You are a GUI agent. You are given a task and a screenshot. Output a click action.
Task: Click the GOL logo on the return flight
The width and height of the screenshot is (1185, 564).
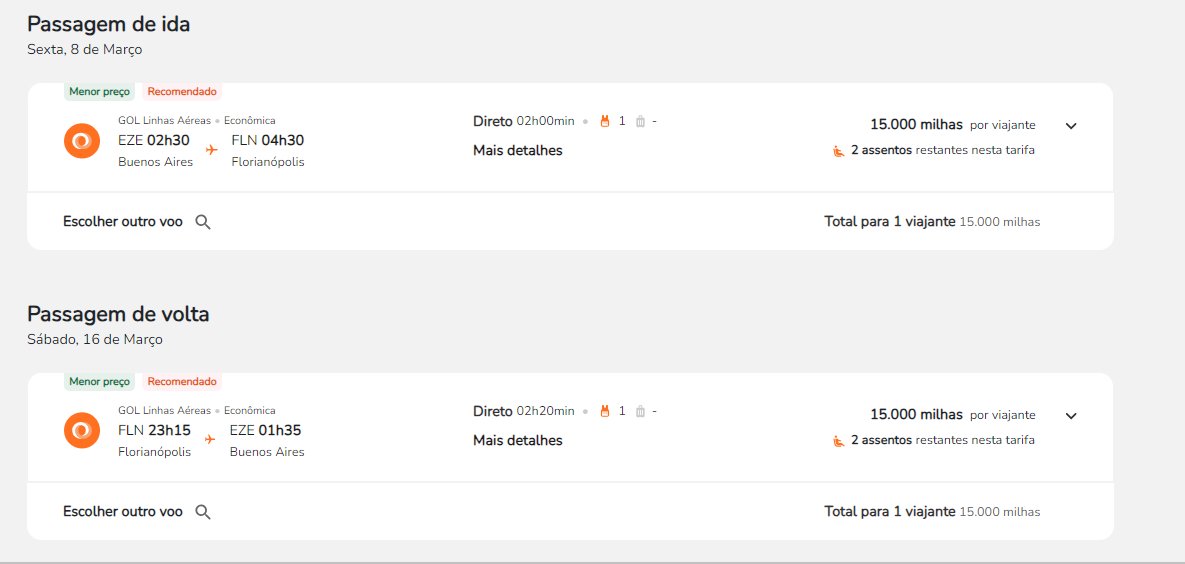[82, 430]
